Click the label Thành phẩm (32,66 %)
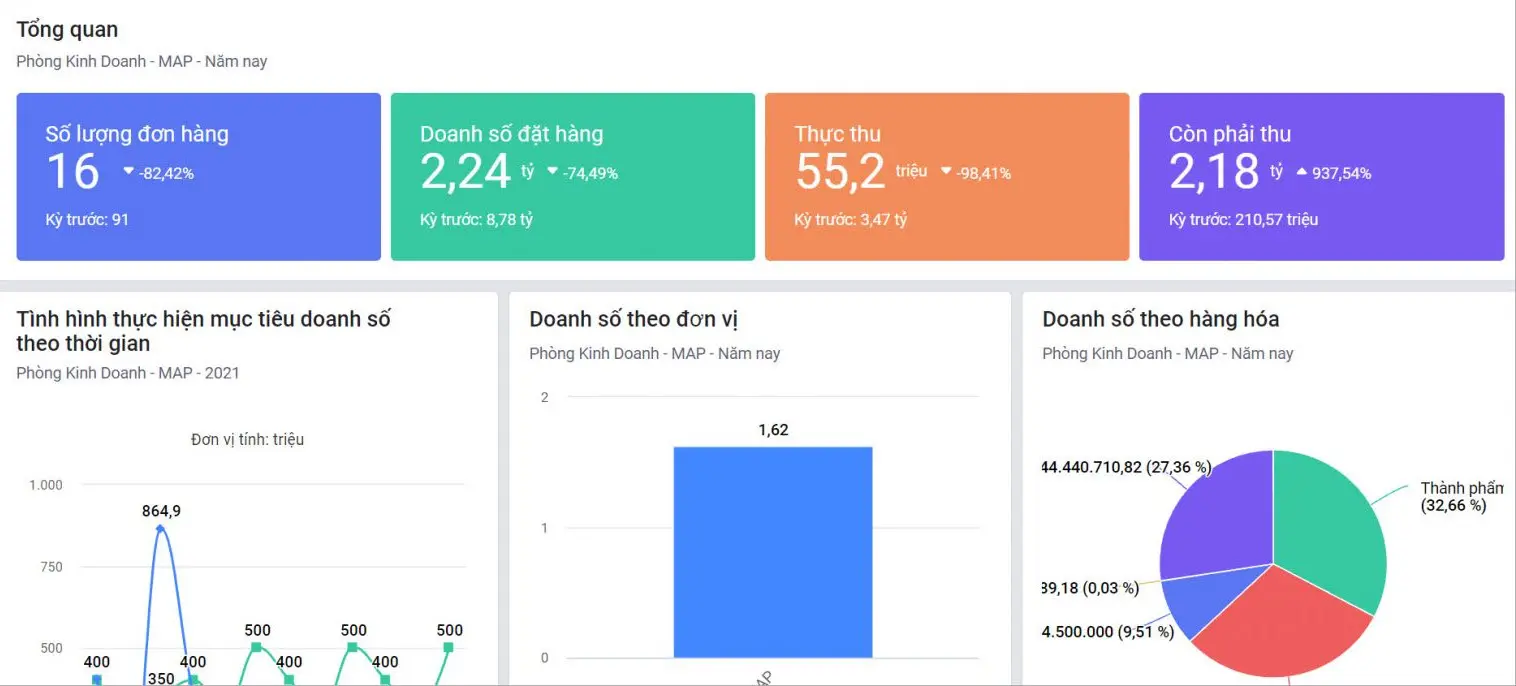 pyautogui.click(x=1461, y=497)
